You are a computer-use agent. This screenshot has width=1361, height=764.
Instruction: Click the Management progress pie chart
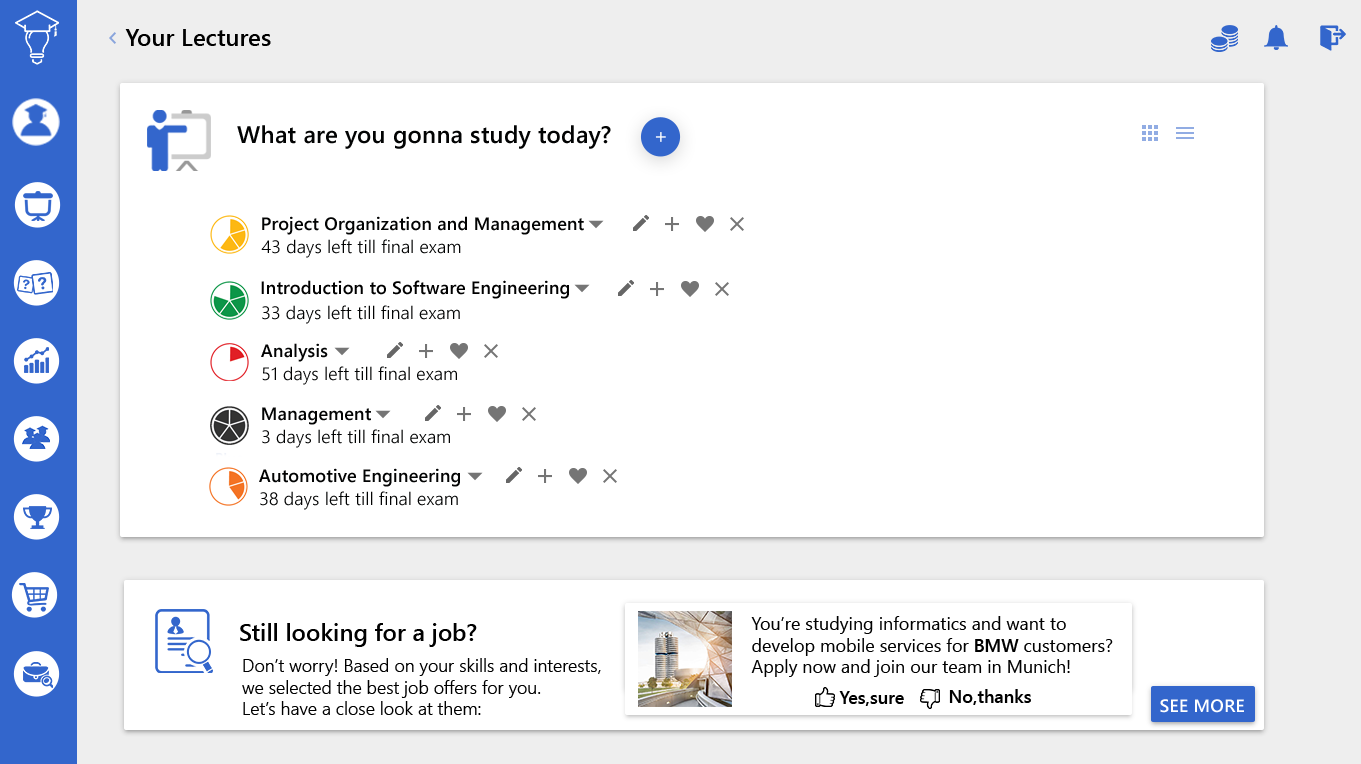click(x=229, y=426)
